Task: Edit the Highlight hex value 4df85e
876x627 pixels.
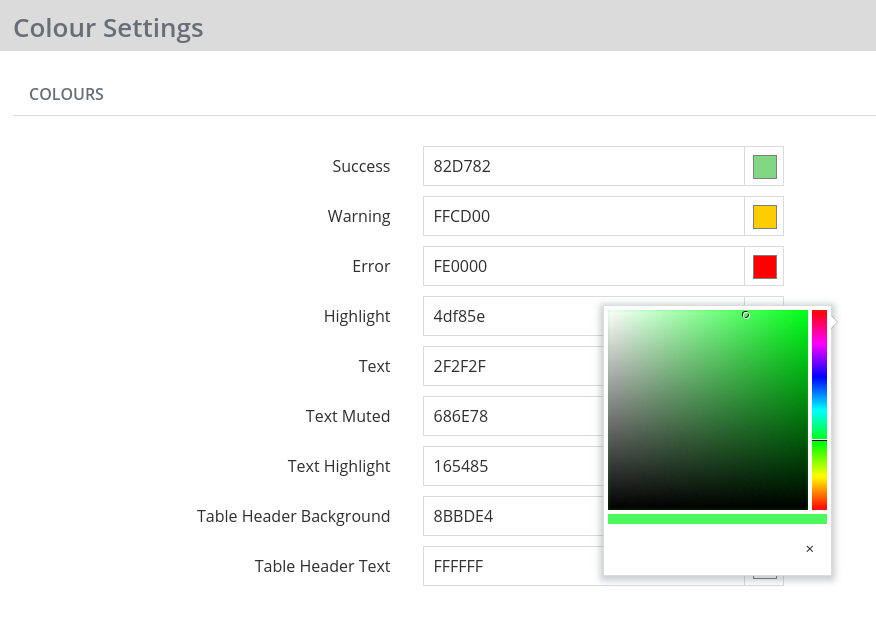Action: click(513, 316)
